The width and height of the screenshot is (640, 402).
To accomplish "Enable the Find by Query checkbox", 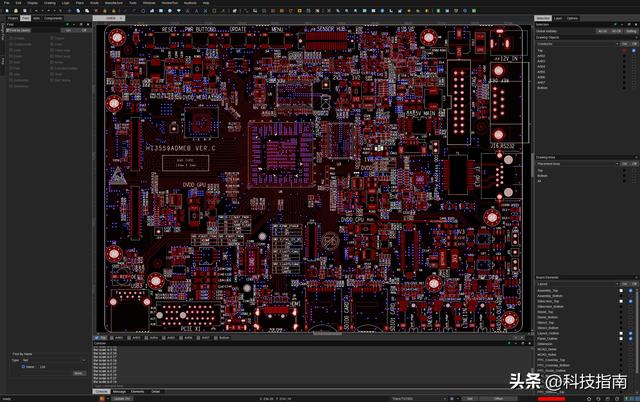I will point(8,30).
